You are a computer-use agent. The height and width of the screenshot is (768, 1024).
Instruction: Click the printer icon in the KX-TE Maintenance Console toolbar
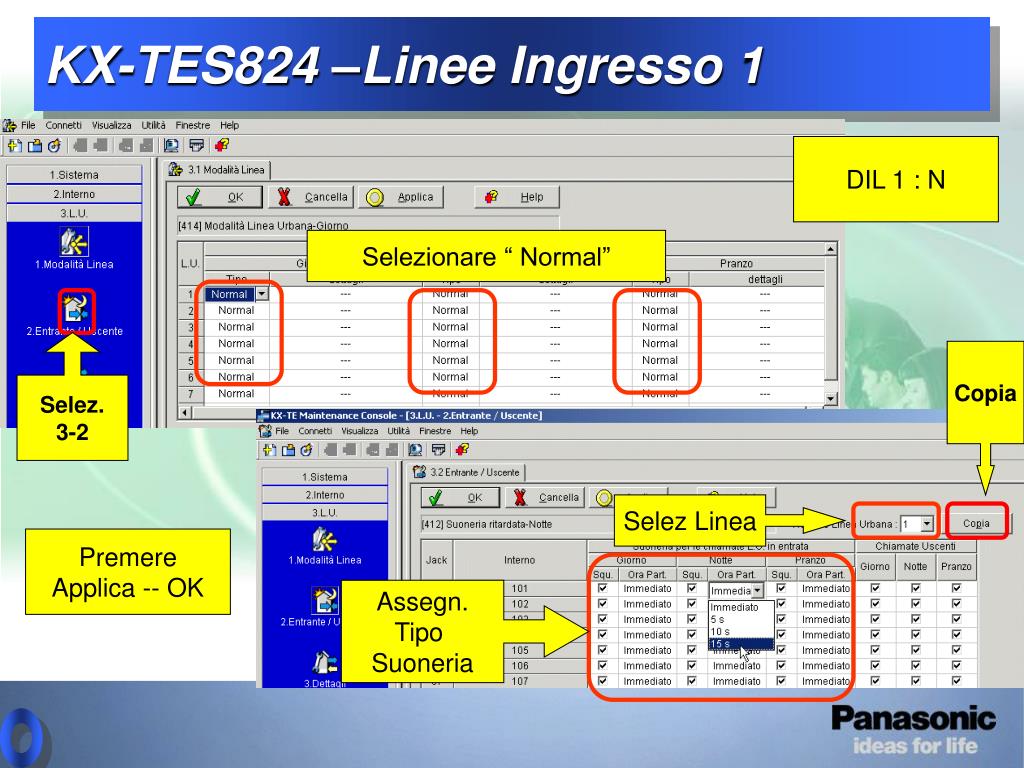tap(438, 449)
